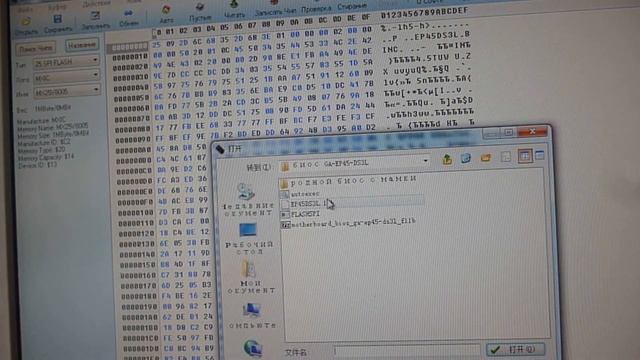Click hex offset row 000001A0

coord(139,317)
